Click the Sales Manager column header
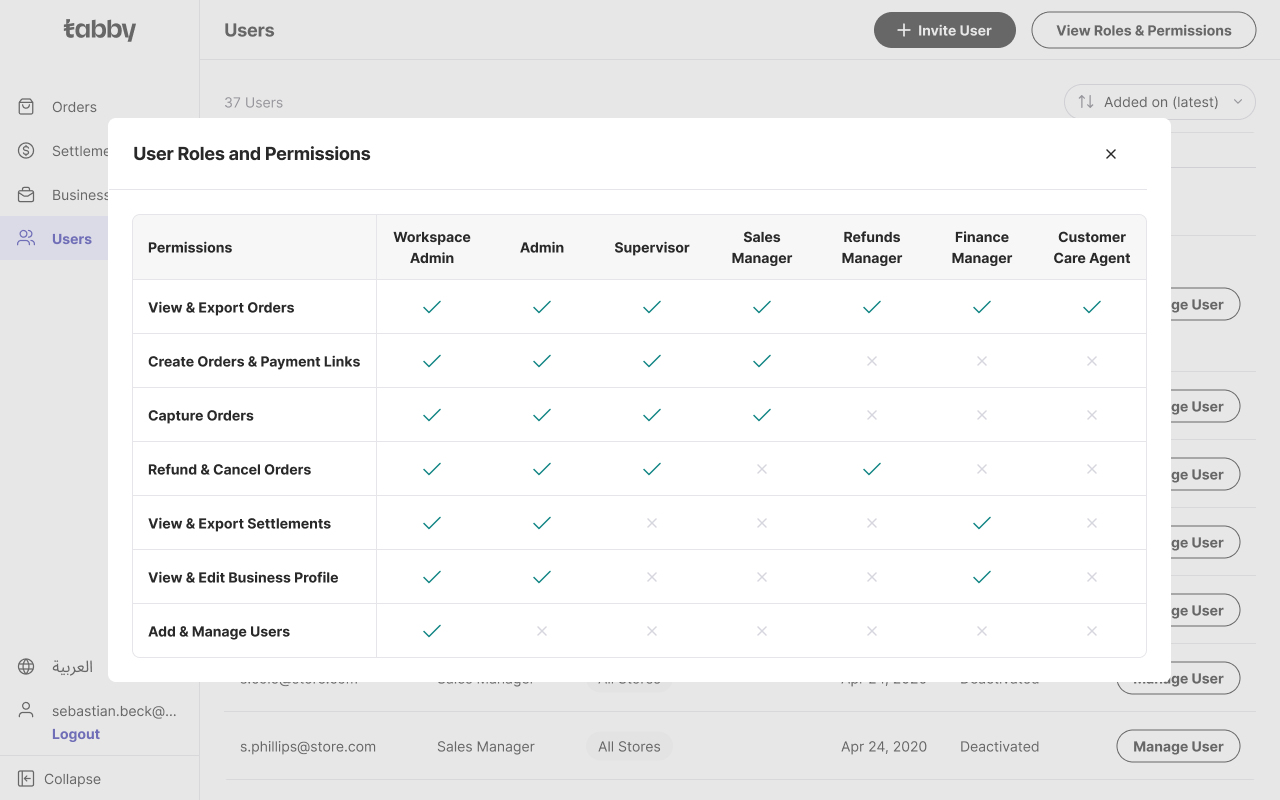 (x=762, y=247)
